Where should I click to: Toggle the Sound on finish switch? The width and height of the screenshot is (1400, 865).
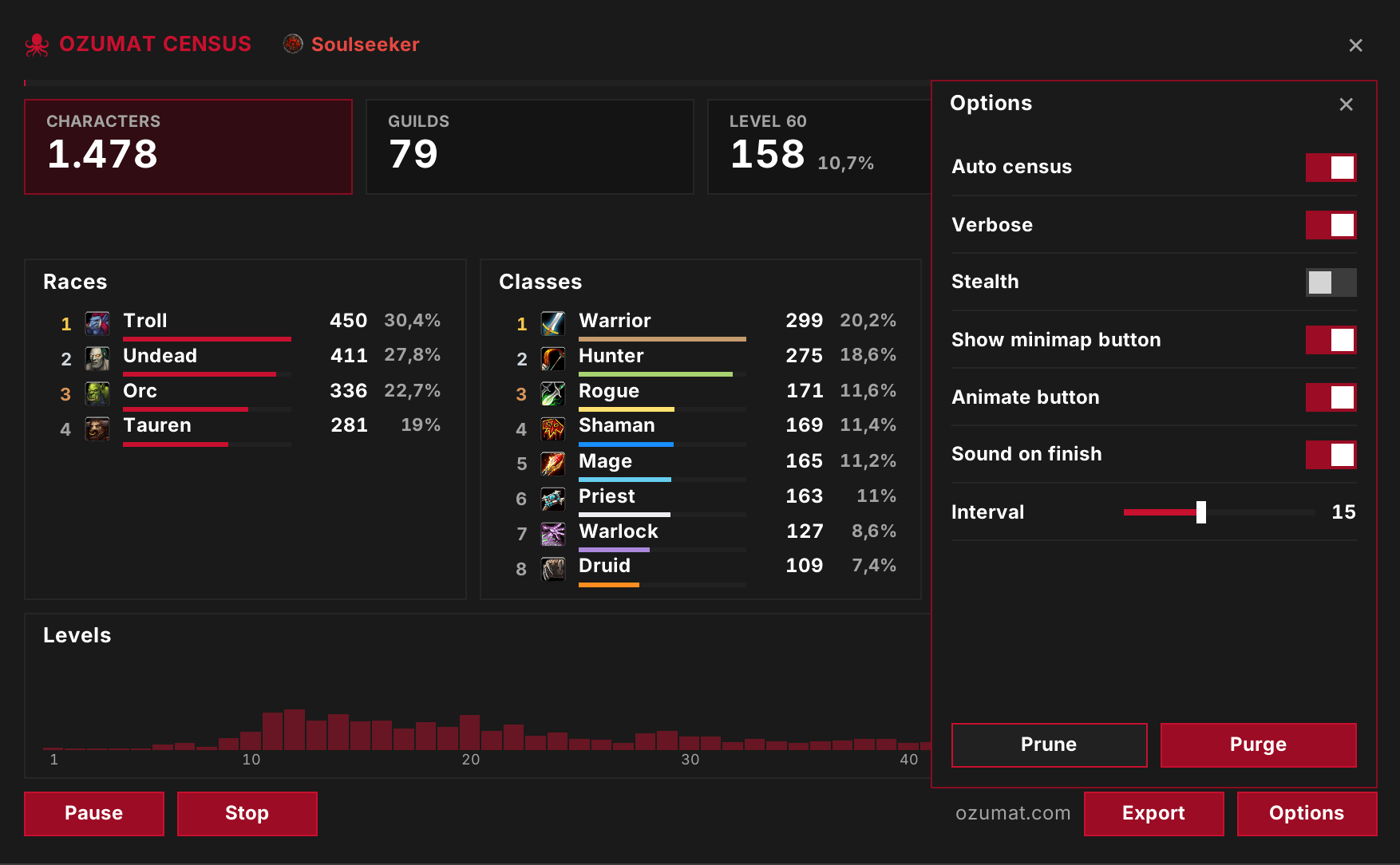coord(1331,455)
